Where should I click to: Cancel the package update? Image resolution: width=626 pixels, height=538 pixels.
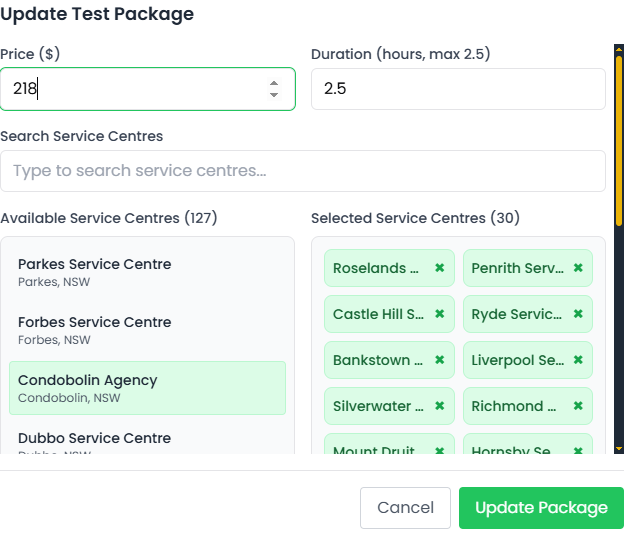tap(405, 508)
